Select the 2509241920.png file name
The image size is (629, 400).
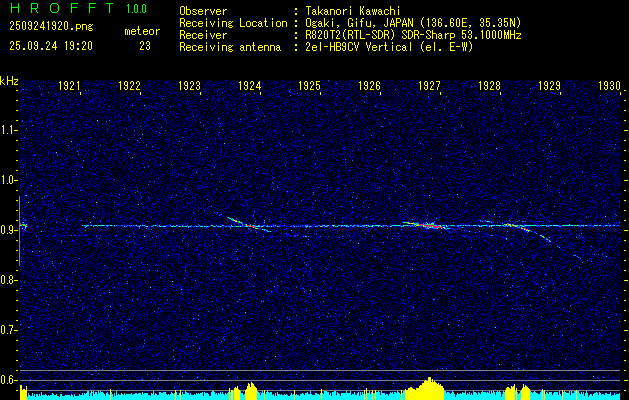[x=46, y=29]
